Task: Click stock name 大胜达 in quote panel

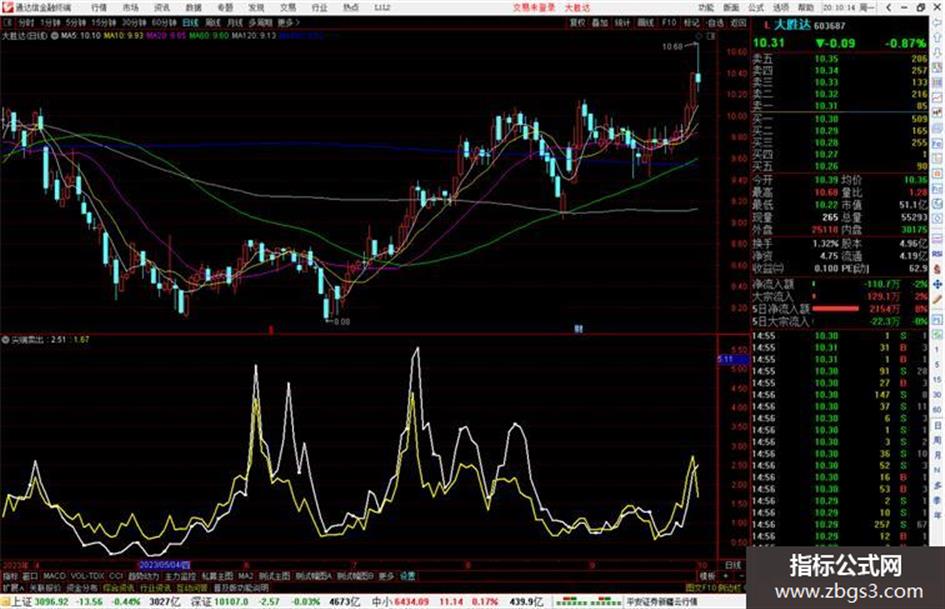Action: [793, 25]
